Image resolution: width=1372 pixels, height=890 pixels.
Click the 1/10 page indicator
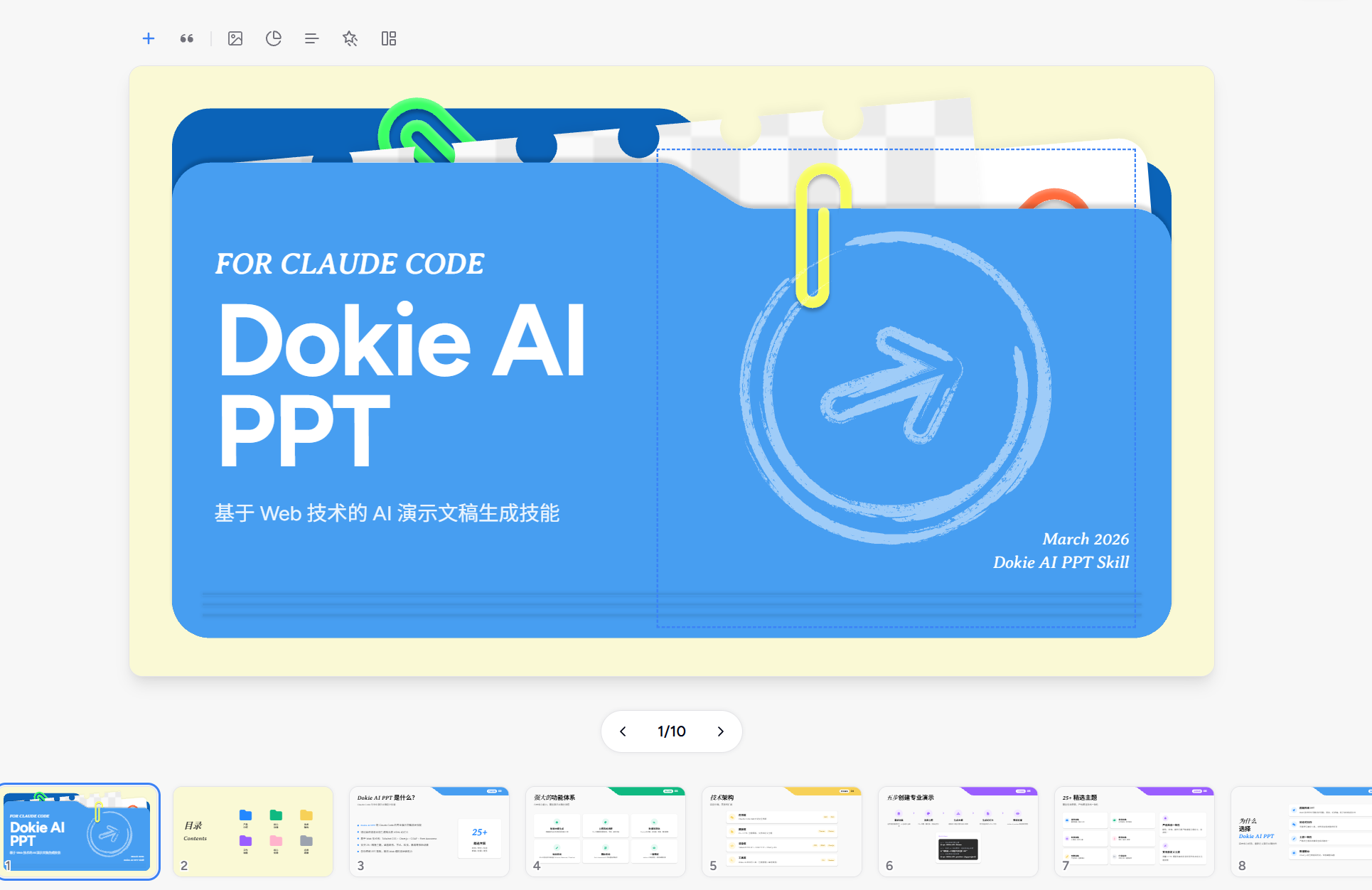671,731
